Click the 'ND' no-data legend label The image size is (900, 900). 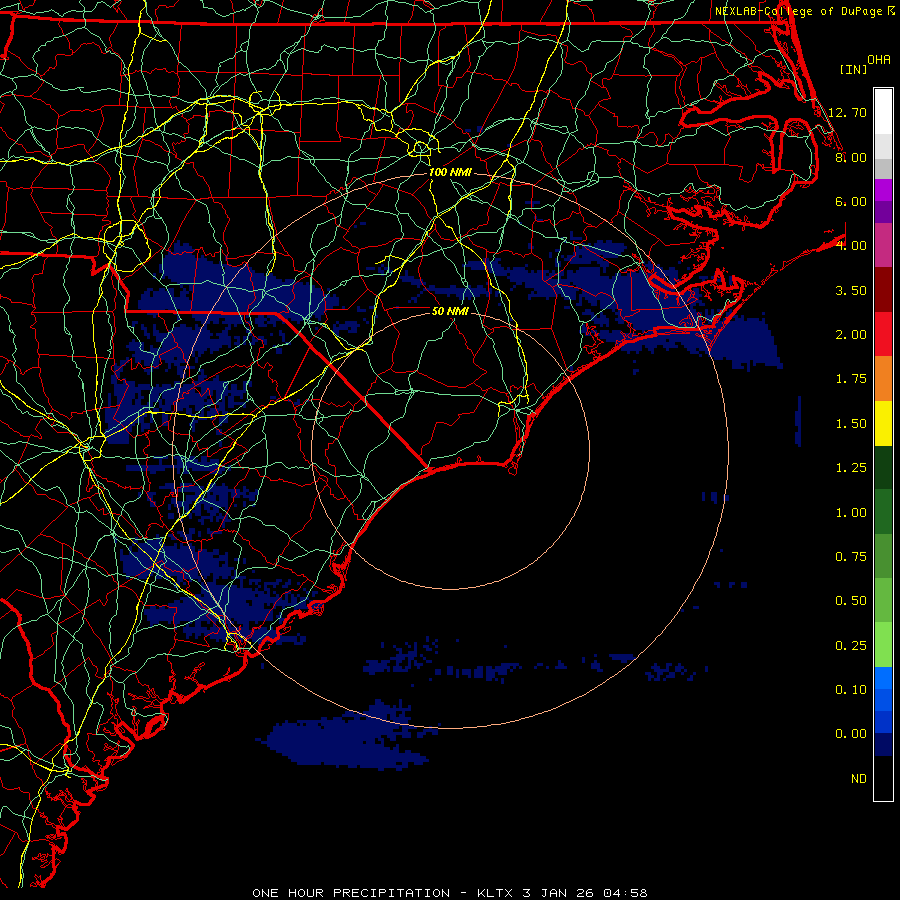pyautogui.click(x=859, y=779)
